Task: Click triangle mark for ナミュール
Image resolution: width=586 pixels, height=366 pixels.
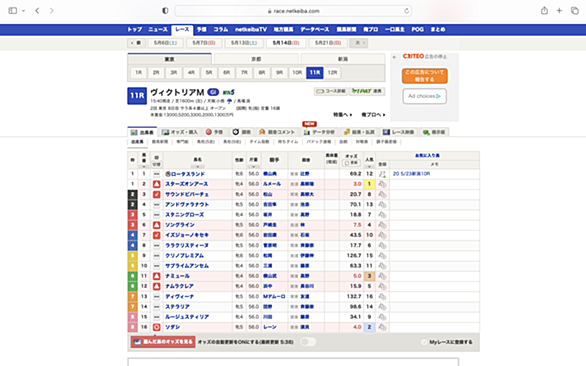Action: click(157, 276)
